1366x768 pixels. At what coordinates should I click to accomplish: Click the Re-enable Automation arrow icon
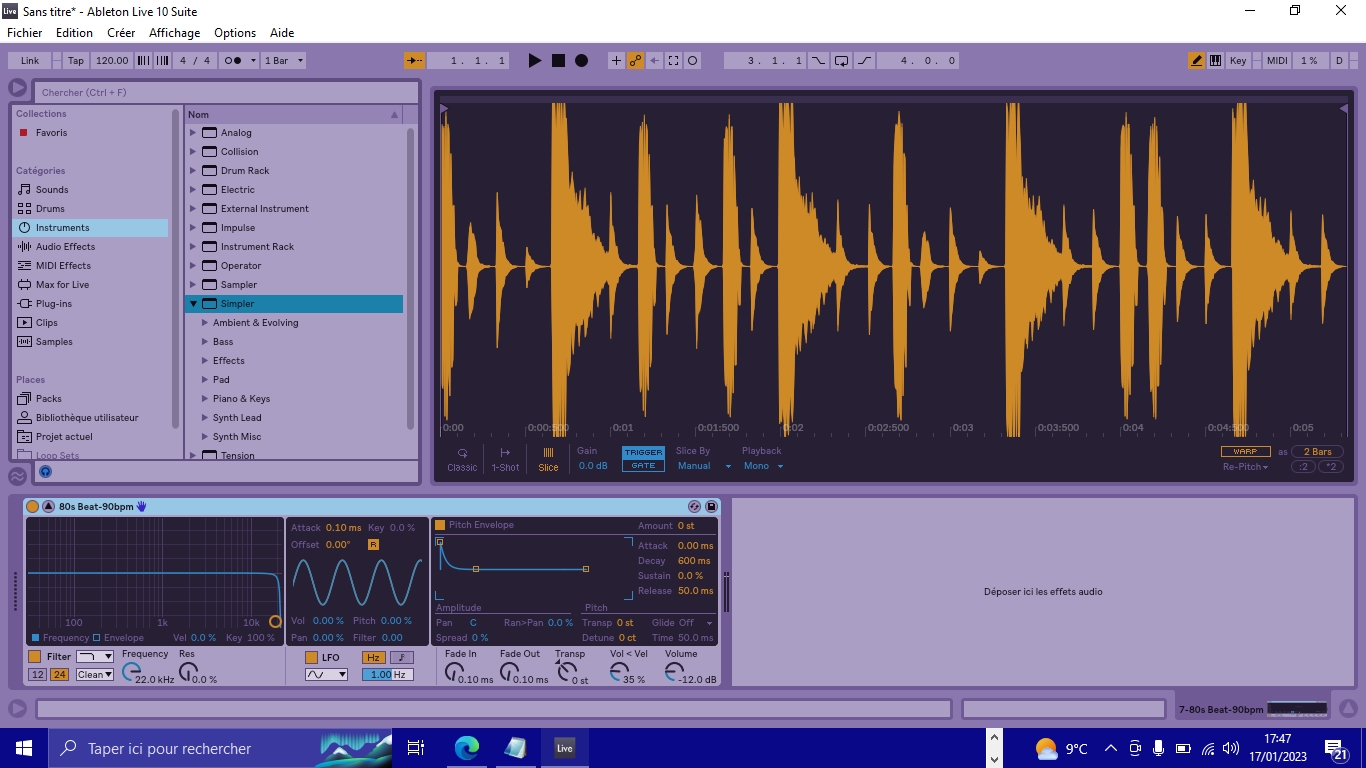click(x=654, y=61)
